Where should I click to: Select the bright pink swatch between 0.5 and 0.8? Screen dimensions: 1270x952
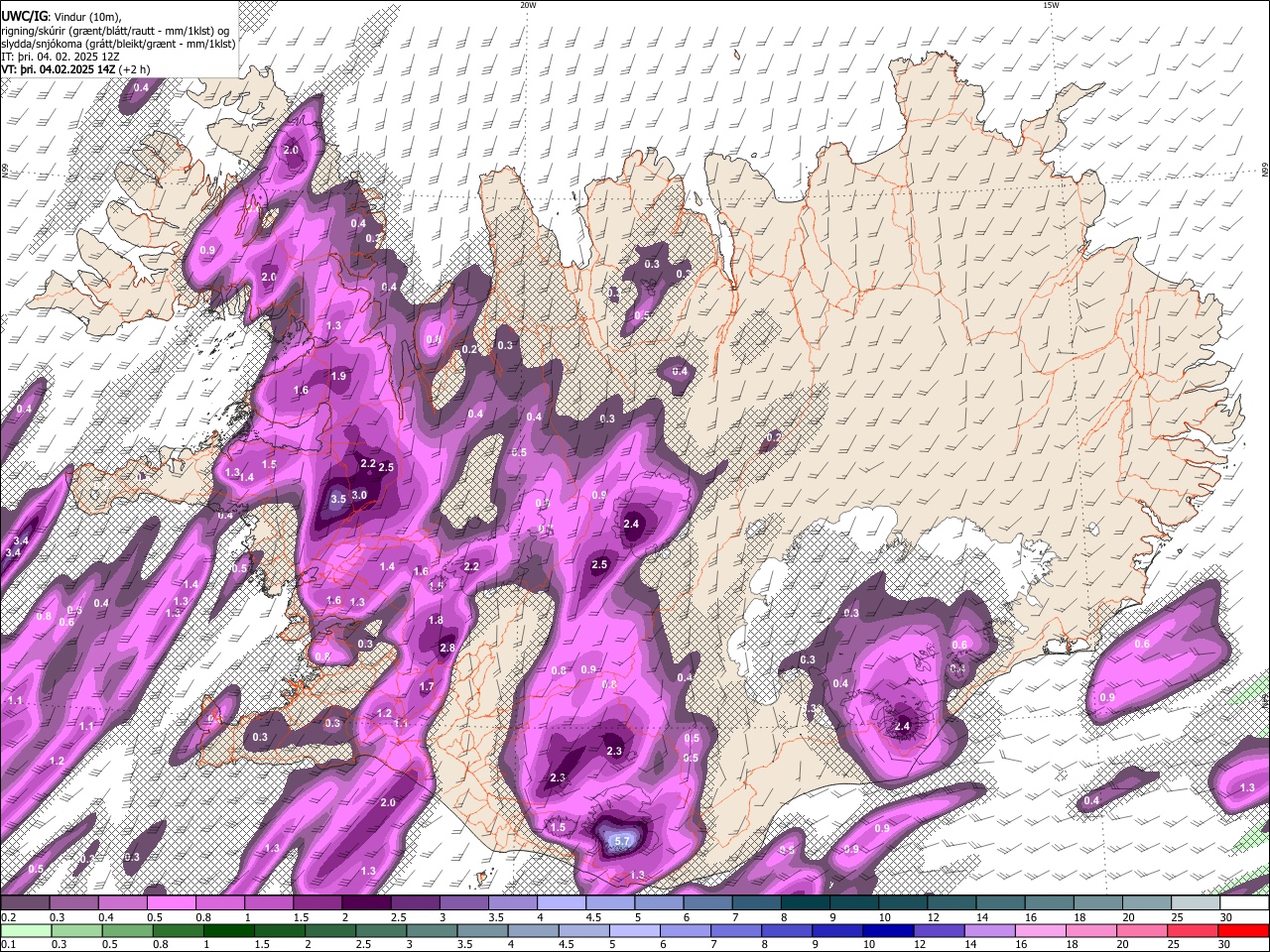pyautogui.click(x=171, y=902)
